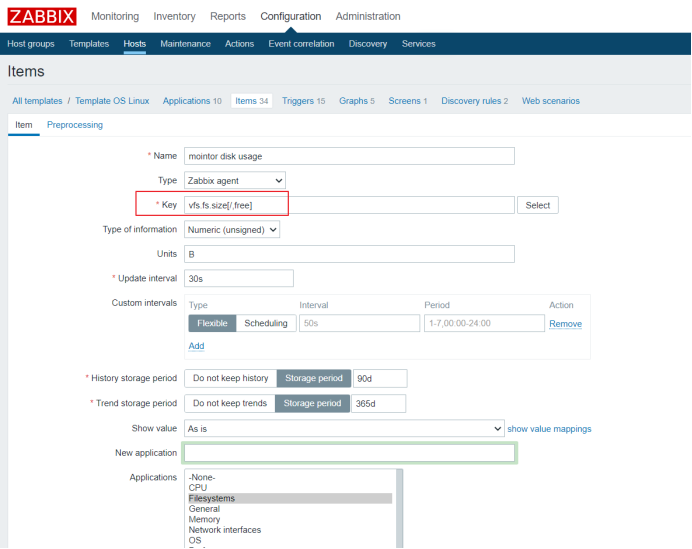Select Storage period for trends
Viewport: 692px width, 549px height.
click(312, 403)
